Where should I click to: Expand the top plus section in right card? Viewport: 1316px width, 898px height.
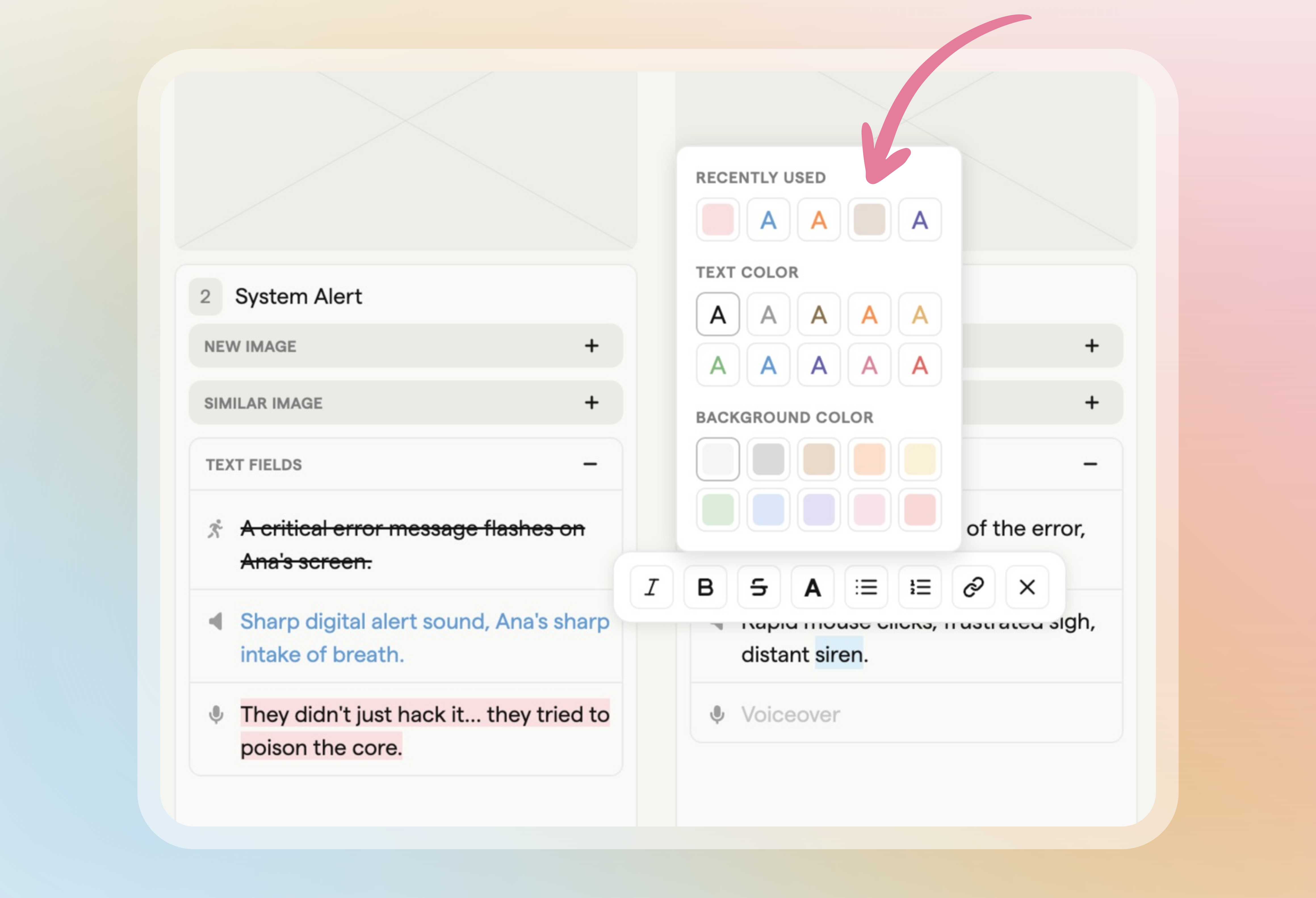tap(1092, 346)
